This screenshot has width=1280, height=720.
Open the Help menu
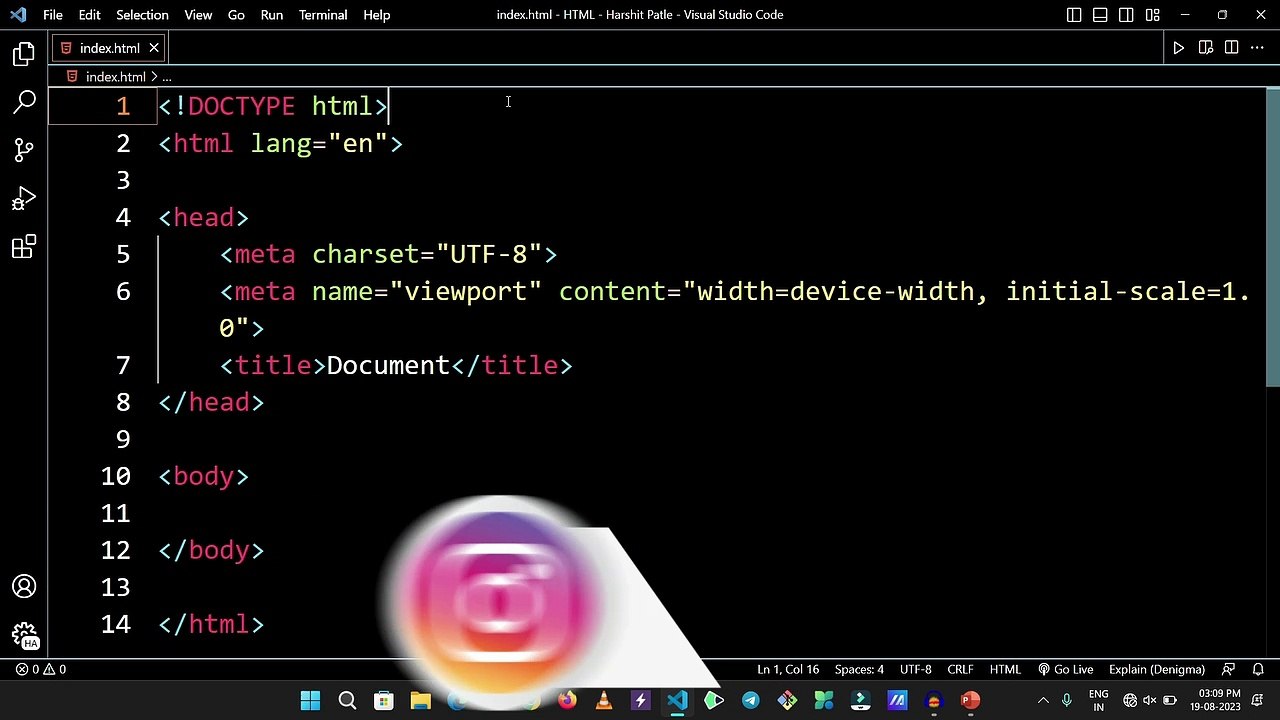click(x=376, y=15)
